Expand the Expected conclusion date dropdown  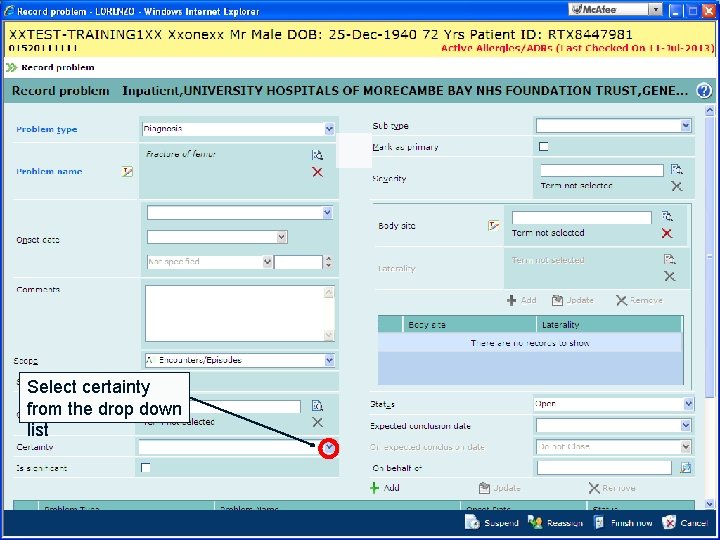[x=685, y=425]
